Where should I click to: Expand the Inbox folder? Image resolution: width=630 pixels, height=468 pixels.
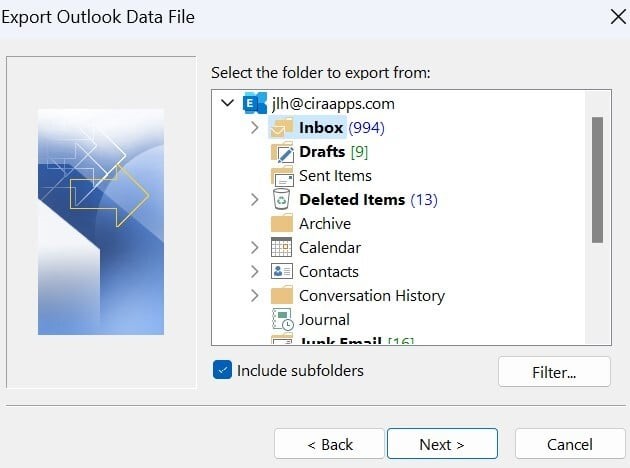coord(254,127)
